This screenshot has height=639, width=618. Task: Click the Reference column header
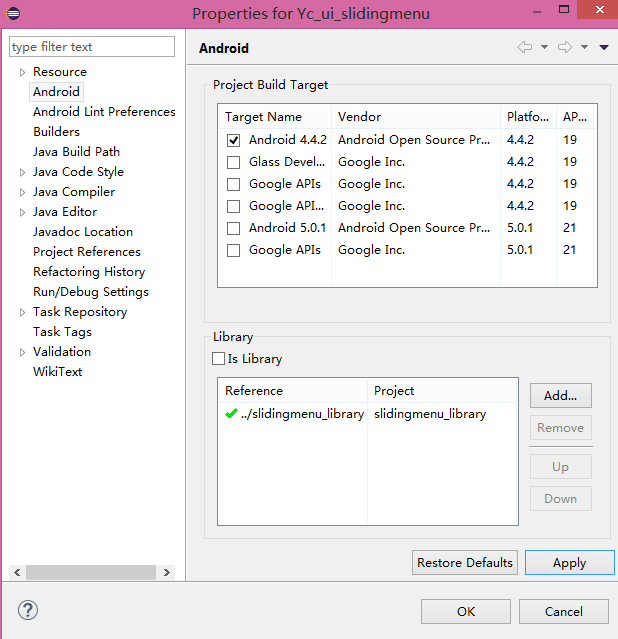click(293, 391)
